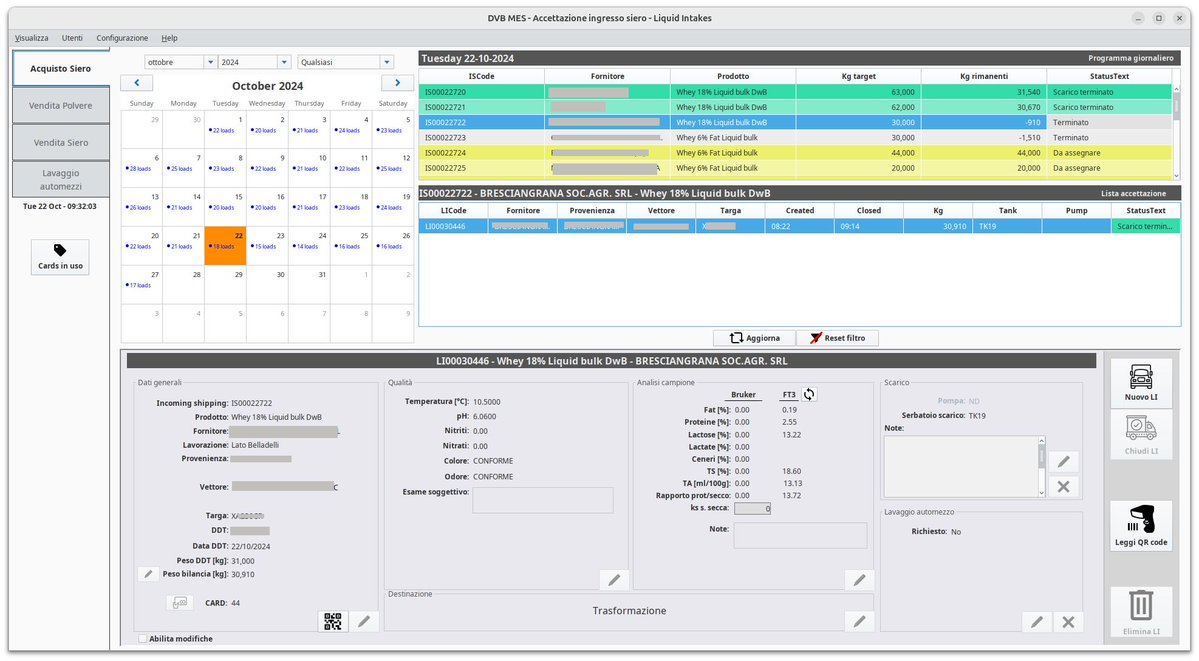
Task: Open the Cards in uso tag button
Action: pos(60,257)
